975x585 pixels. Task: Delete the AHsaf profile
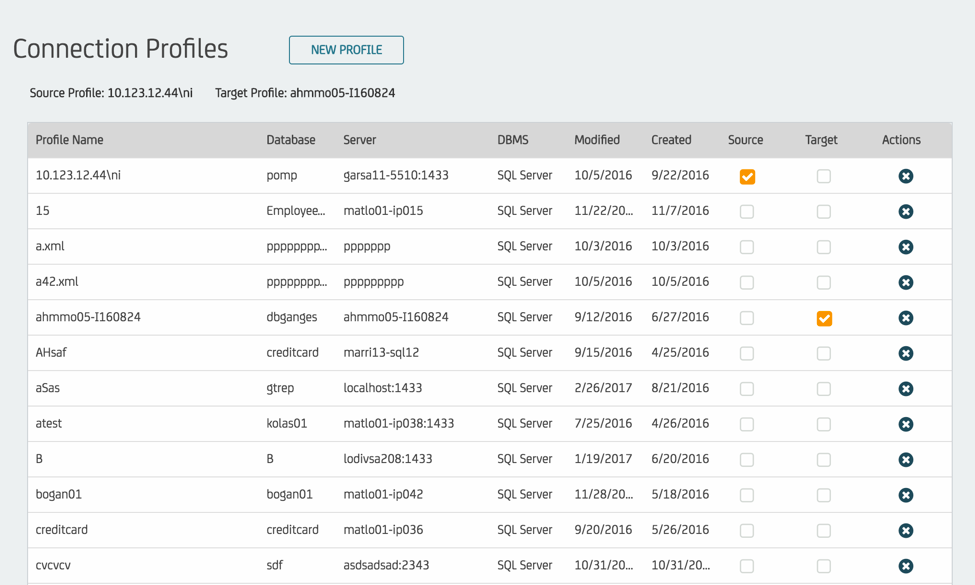coord(905,354)
